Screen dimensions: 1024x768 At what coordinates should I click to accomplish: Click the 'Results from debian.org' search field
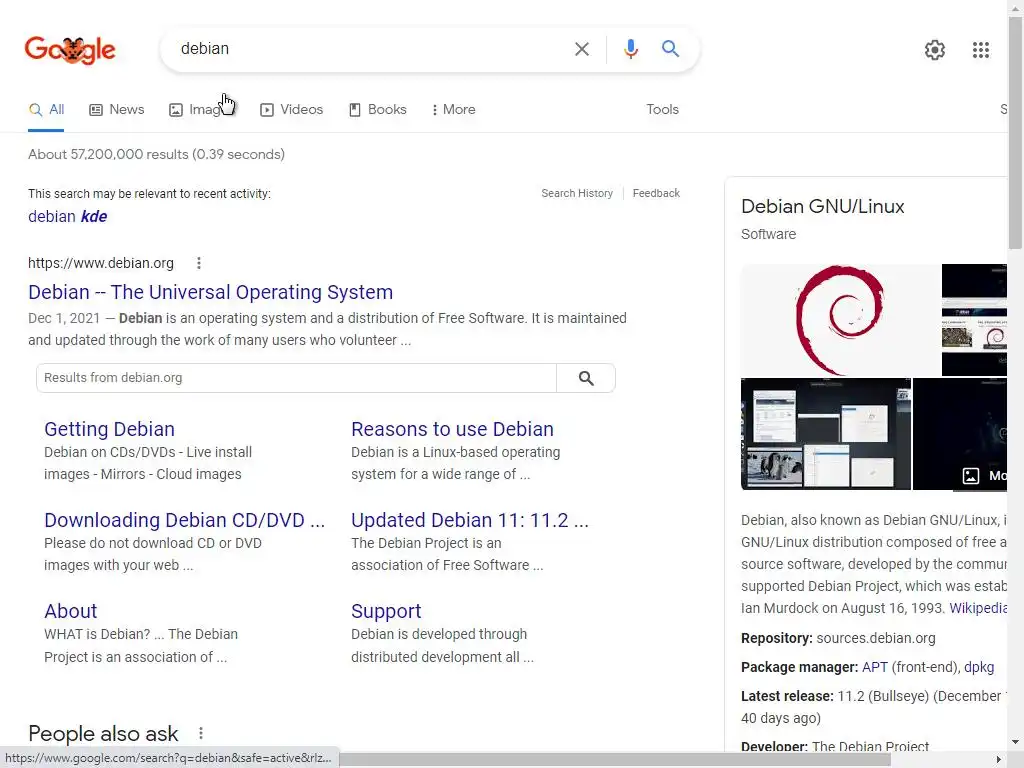[296, 378]
